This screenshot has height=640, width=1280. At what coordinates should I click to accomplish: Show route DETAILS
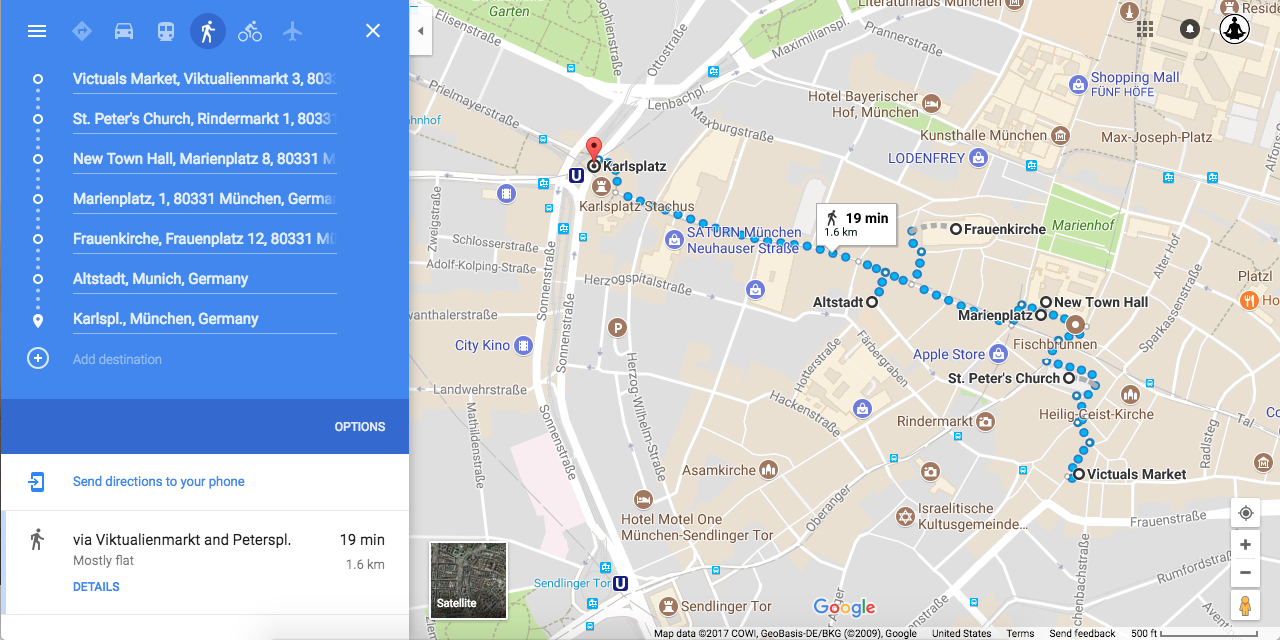click(x=96, y=586)
